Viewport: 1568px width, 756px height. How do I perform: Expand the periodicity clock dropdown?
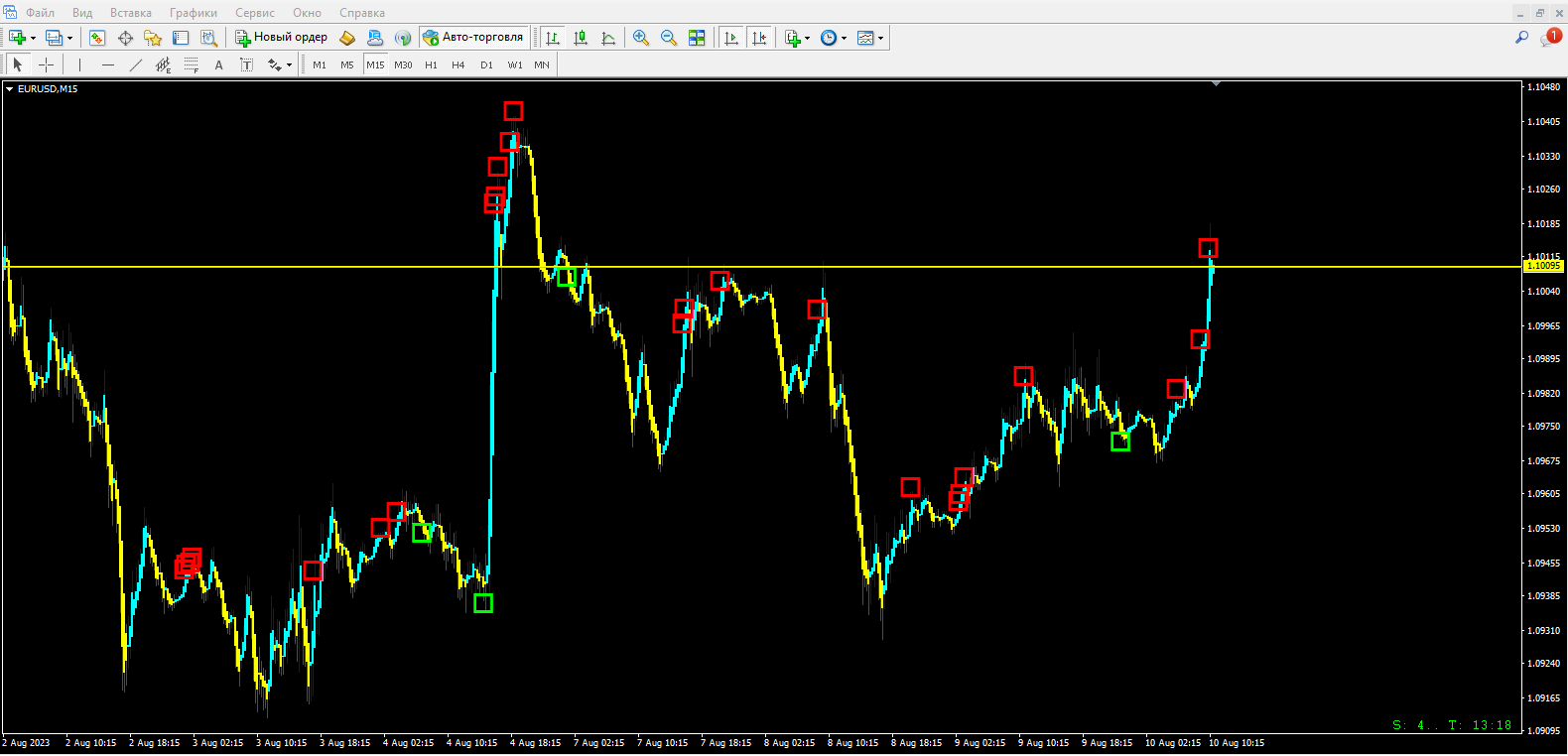[x=845, y=39]
